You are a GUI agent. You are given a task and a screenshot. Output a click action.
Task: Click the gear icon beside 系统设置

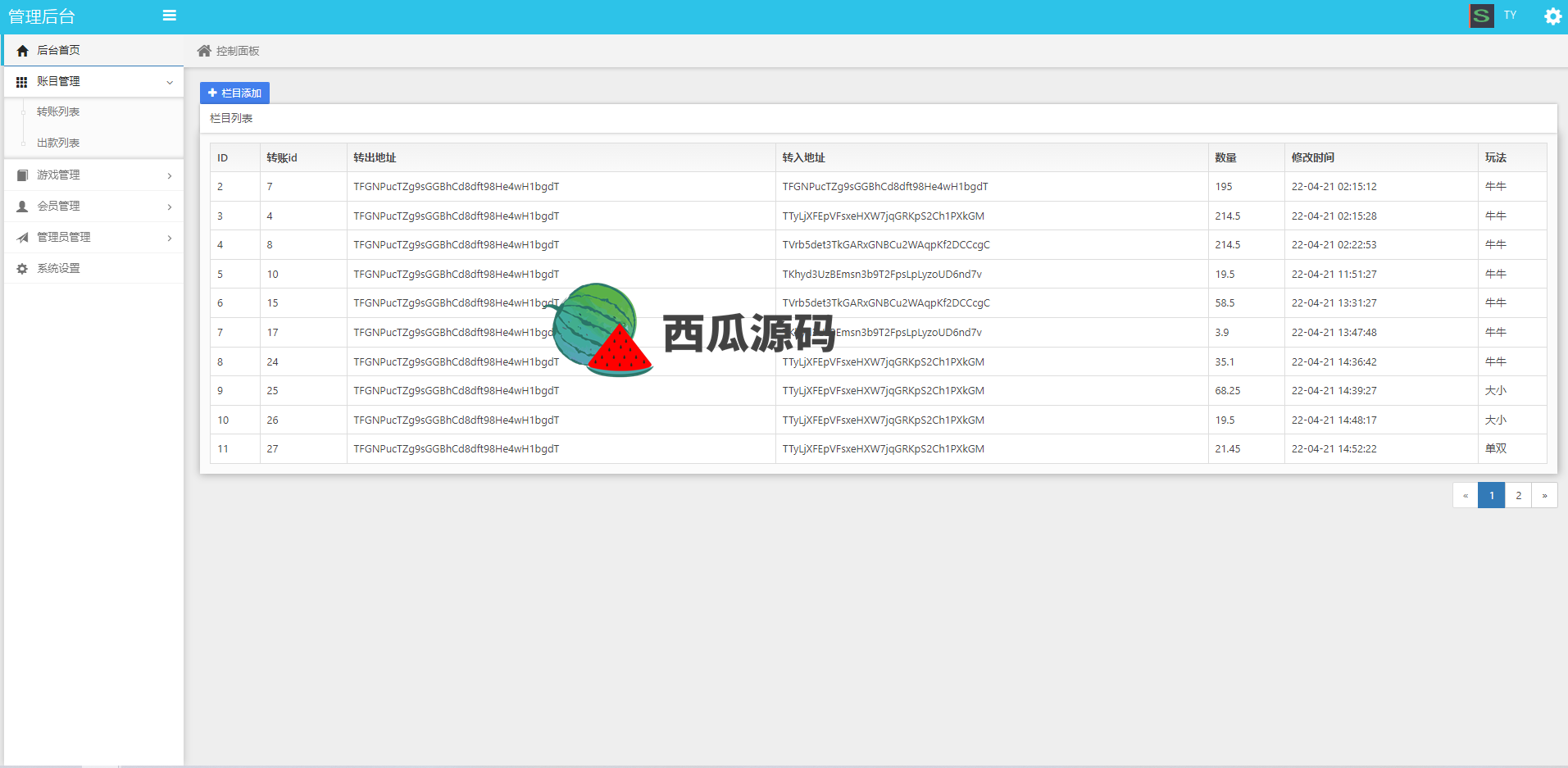point(22,269)
